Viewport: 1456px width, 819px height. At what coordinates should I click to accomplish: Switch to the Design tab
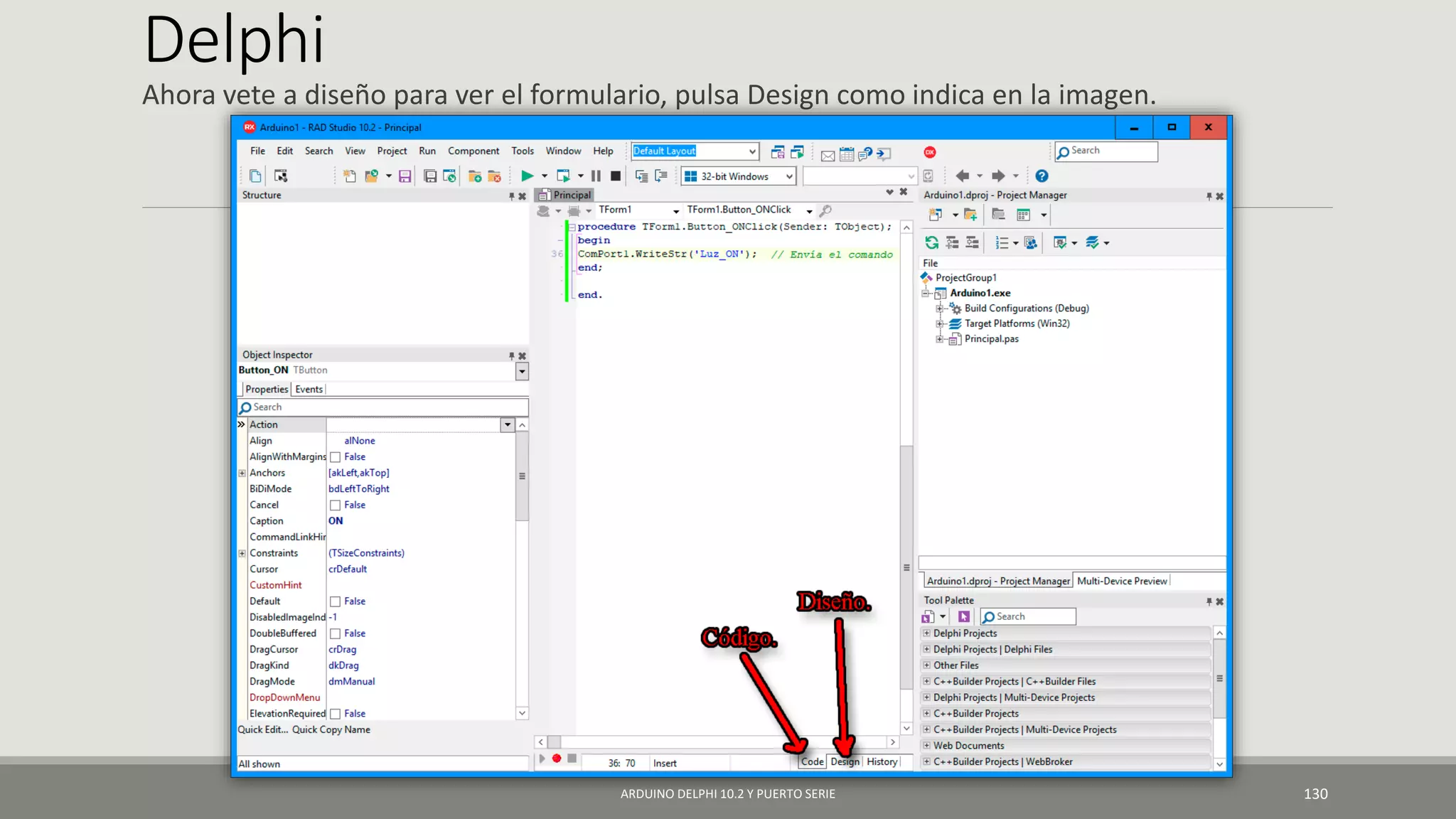[845, 761]
